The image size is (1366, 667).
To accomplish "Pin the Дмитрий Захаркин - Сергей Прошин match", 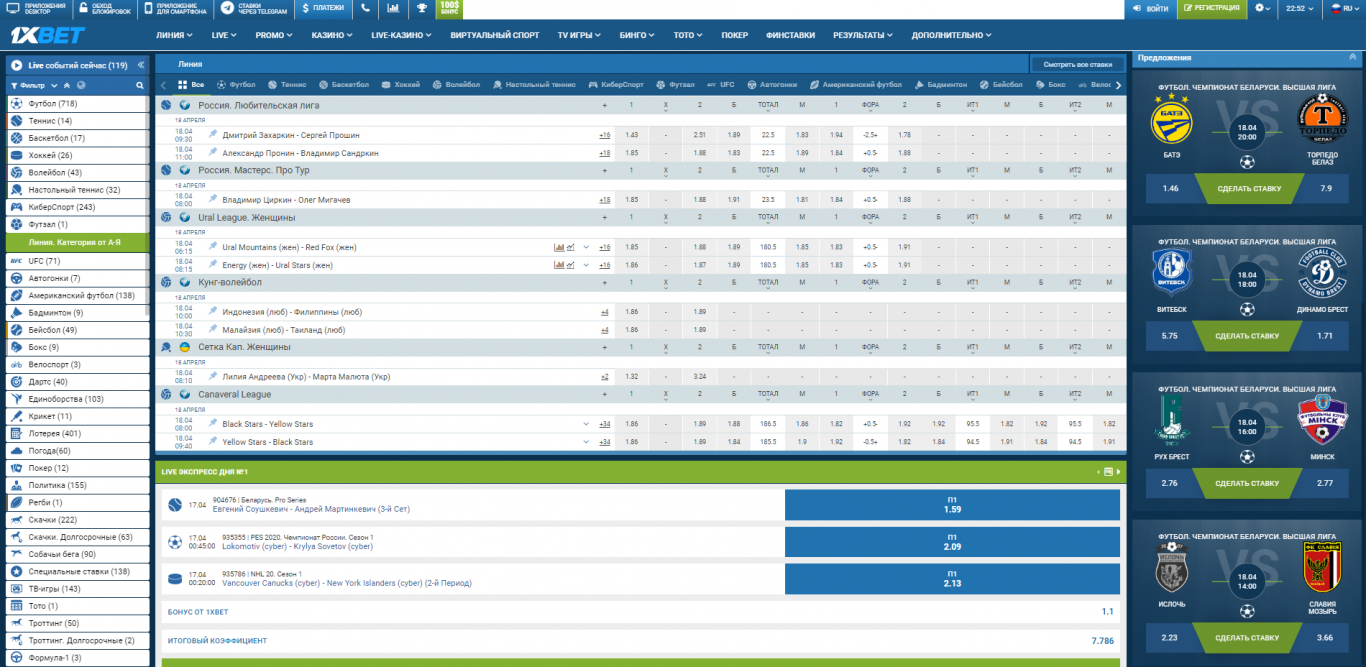I will pyautogui.click(x=212, y=135).
